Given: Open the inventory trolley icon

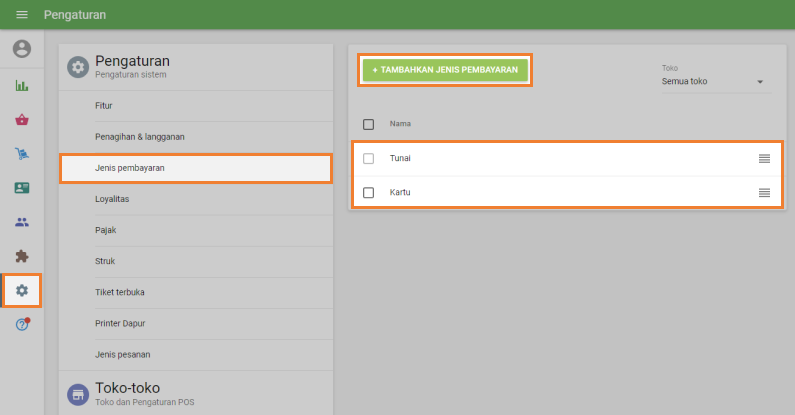Looking at the screenshot, I should click(x=22, y=154).
